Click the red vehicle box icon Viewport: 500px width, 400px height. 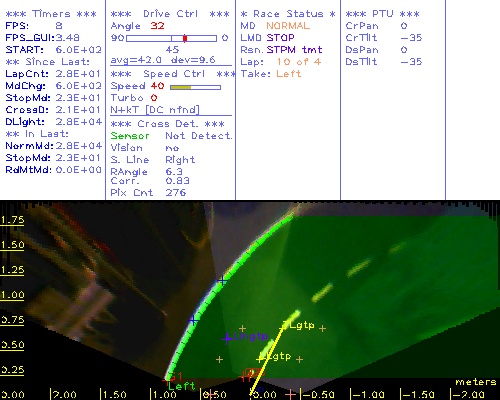tap(252, 372)
